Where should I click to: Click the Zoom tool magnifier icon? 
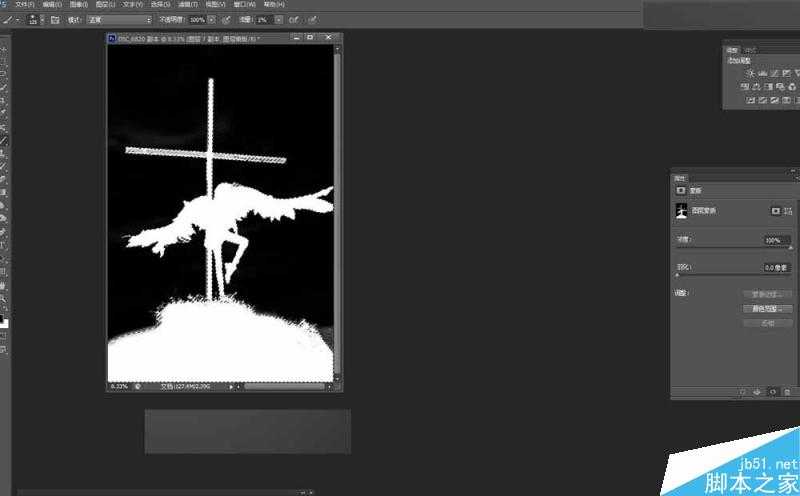coord(5,298)
